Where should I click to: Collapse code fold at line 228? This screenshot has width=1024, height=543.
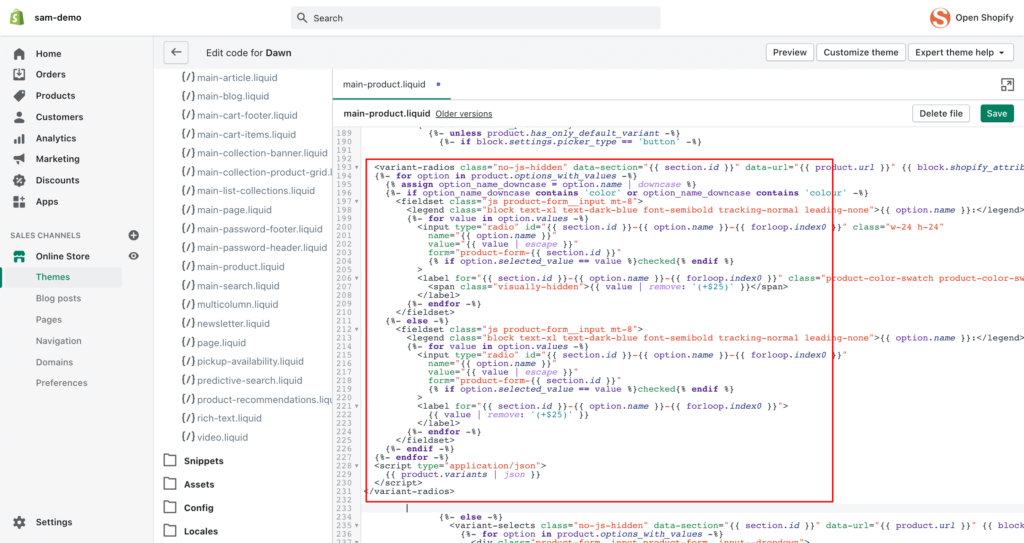(357, 466)
